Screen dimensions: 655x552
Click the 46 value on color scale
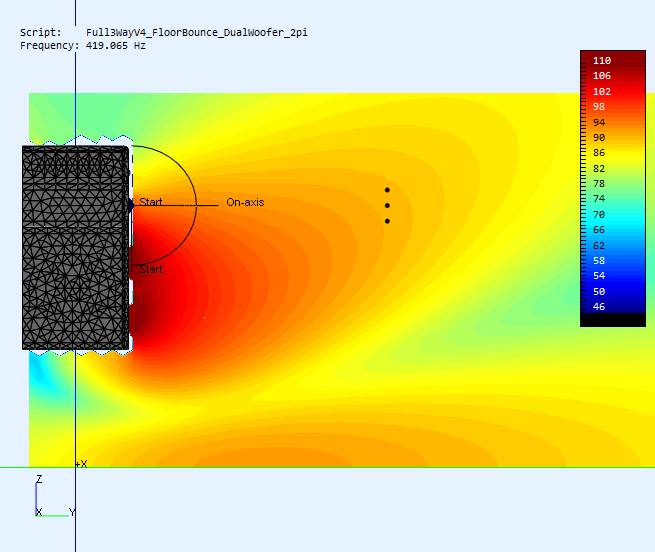pos(599,307)
